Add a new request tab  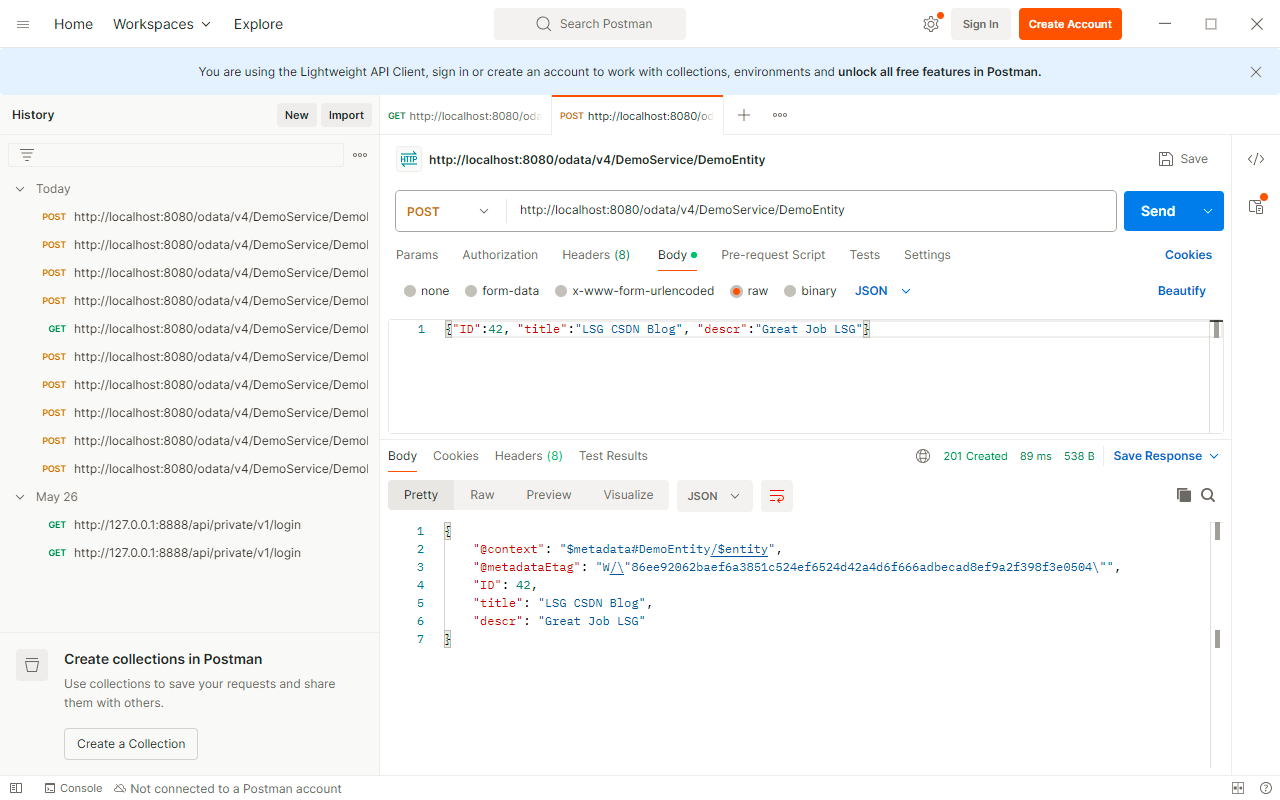coord(744,115)
